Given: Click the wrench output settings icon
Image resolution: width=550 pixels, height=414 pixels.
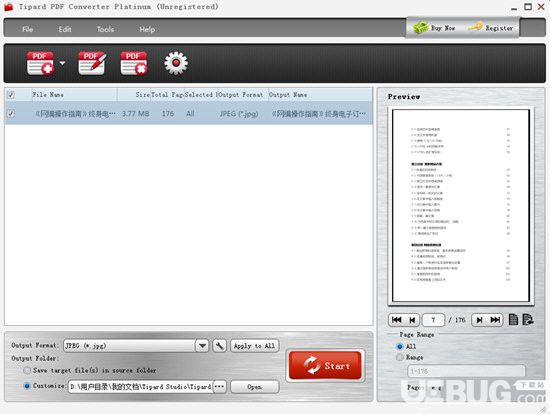Looking at the screenshot, I should [x=220, y=346].
